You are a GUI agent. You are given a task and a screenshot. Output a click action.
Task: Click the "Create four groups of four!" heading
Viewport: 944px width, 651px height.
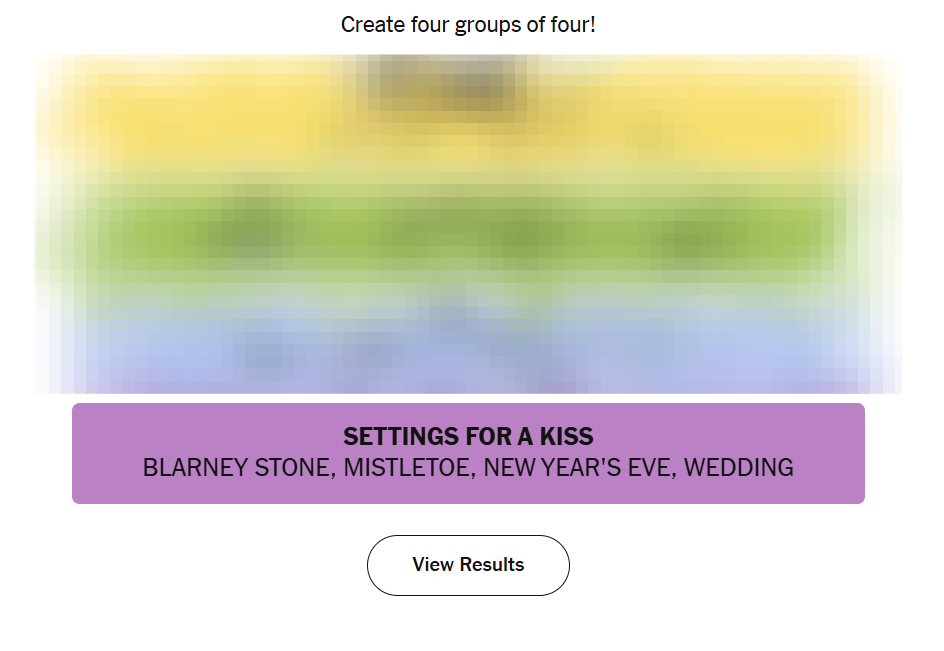click(468, 24)
